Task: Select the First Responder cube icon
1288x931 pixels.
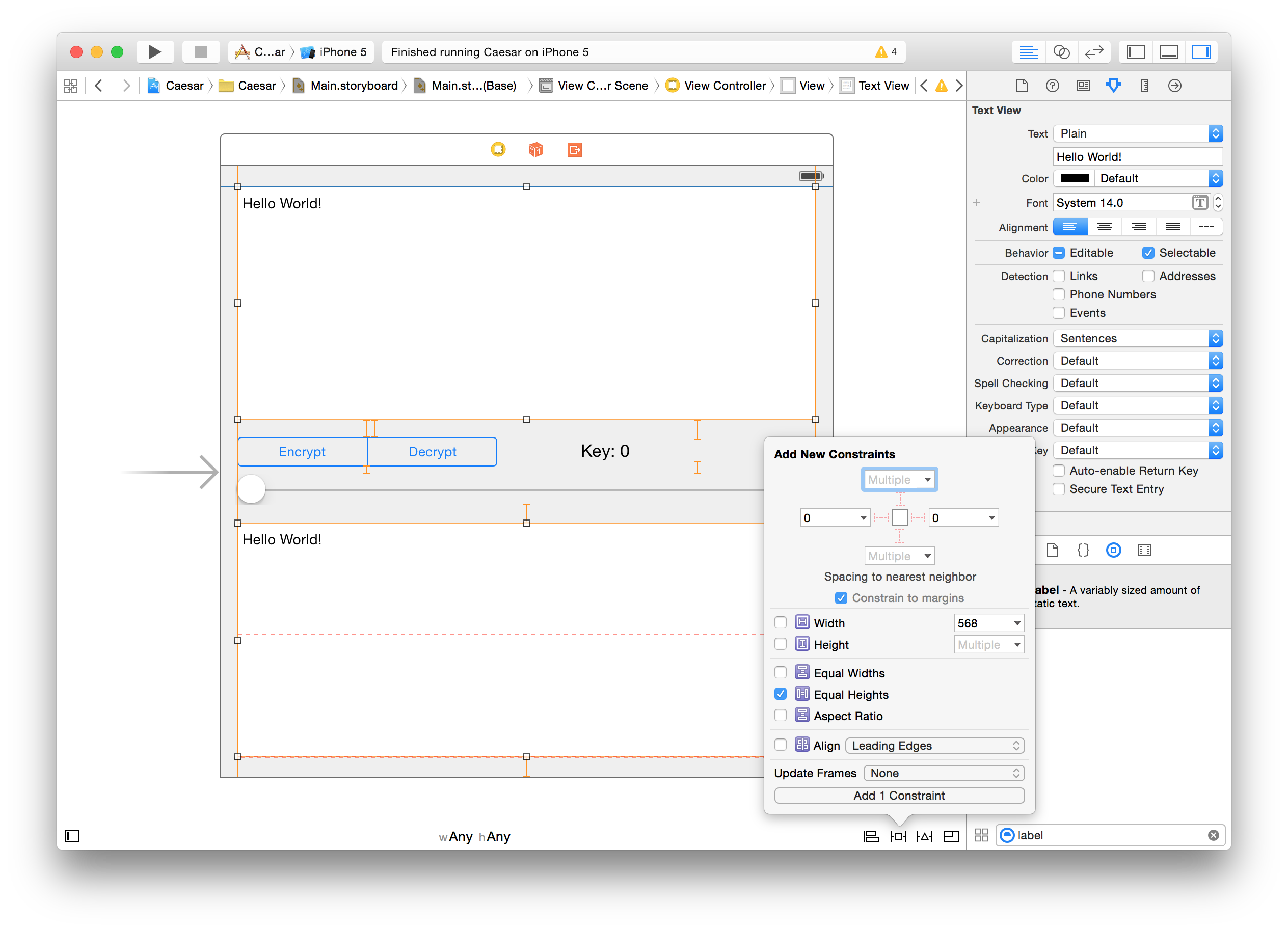Action: point(535,149)
